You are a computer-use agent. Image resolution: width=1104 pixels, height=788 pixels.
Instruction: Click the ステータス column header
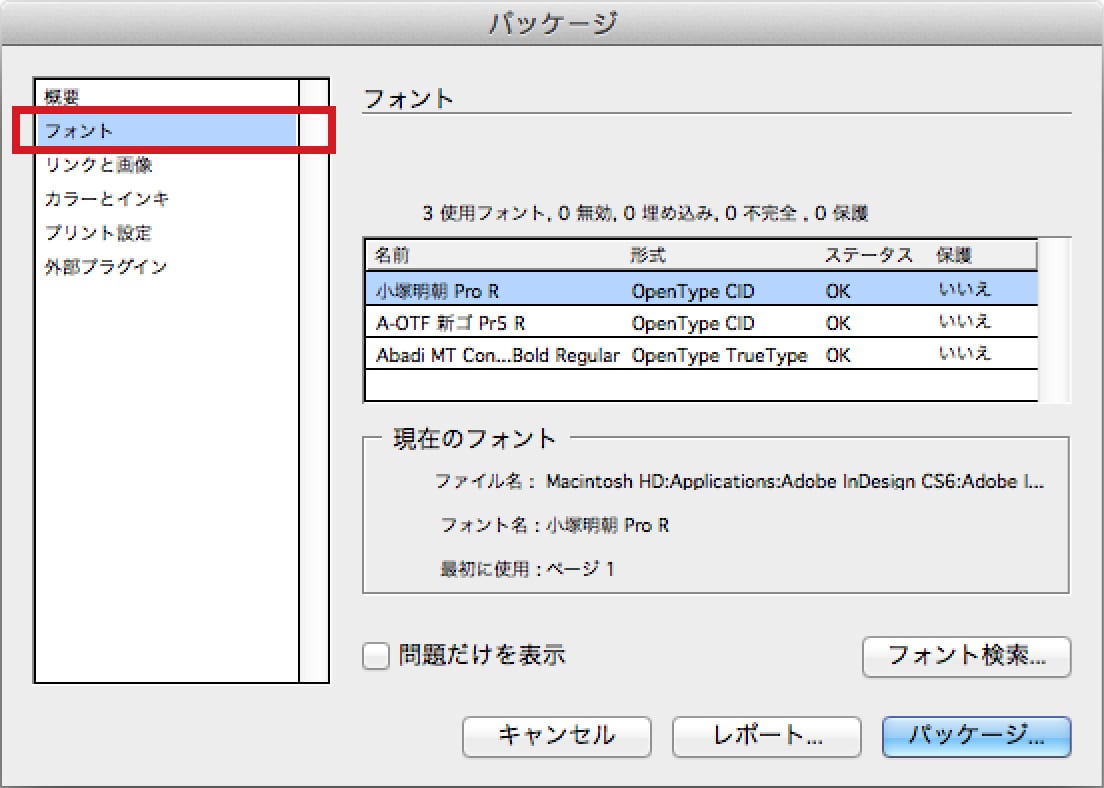point(872,255)
